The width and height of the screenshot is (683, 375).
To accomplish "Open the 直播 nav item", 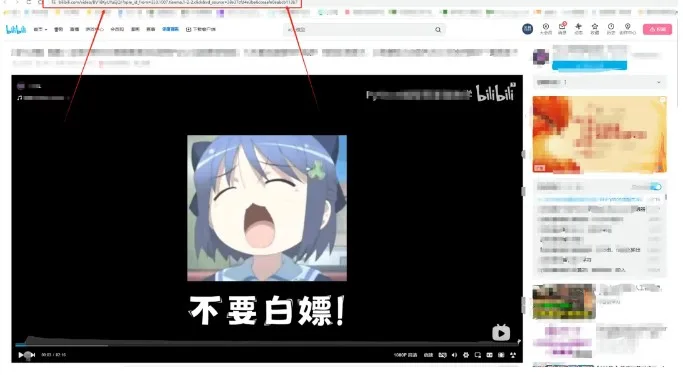I will click(74, 29).
